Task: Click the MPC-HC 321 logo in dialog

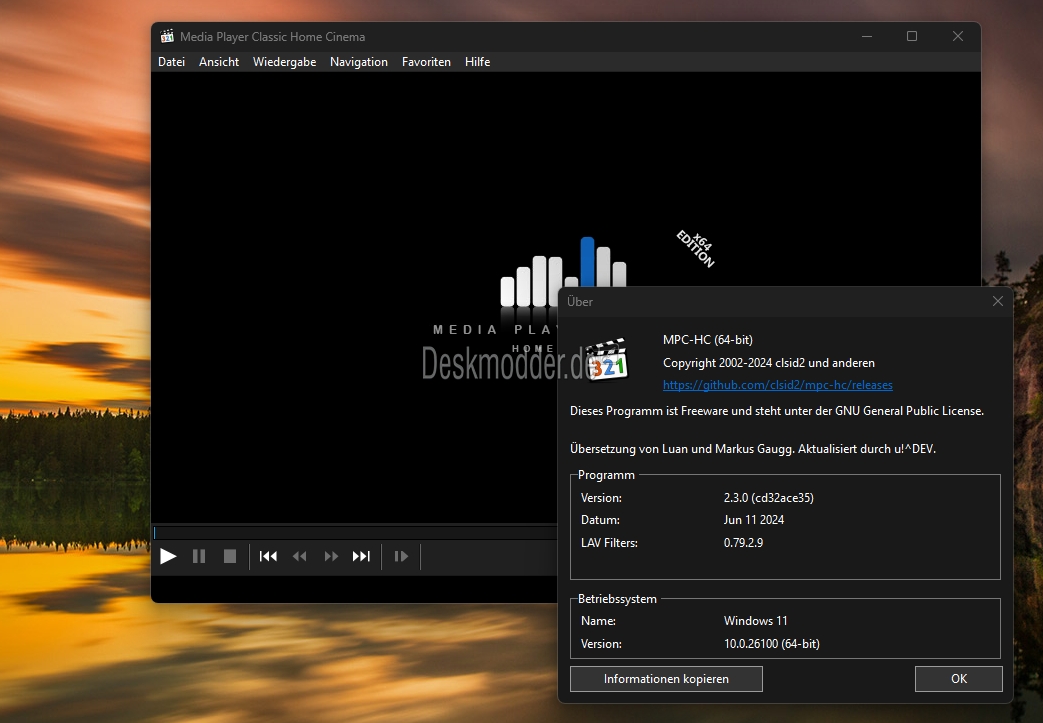Action: click(607, 359)
